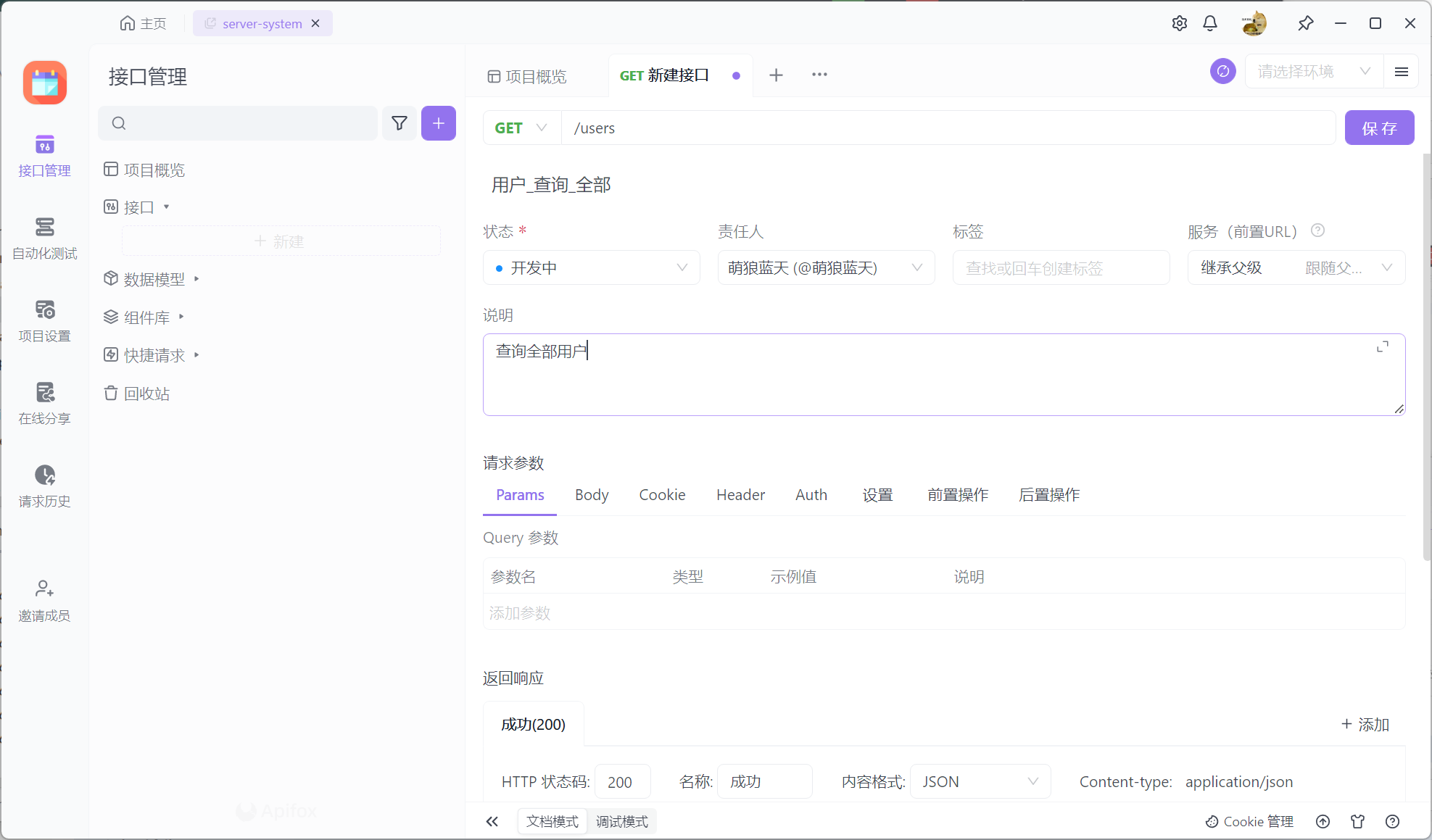
Task: Click the 名称 成功 field
Action: (764, 782)
